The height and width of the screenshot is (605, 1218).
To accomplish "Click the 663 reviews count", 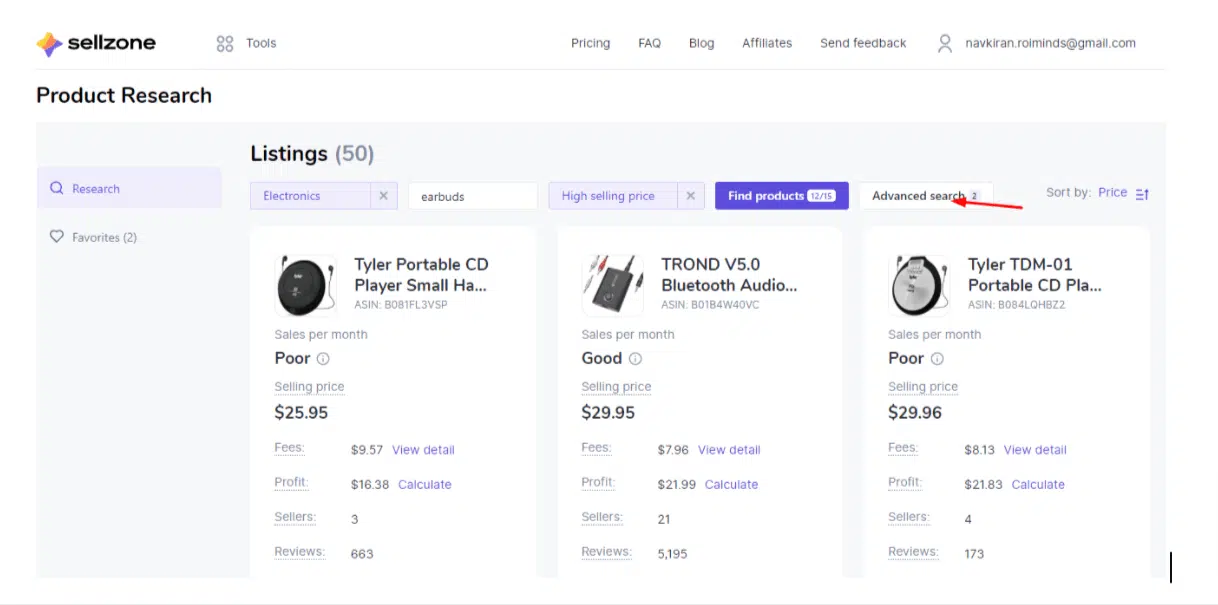I will point(362,554).
